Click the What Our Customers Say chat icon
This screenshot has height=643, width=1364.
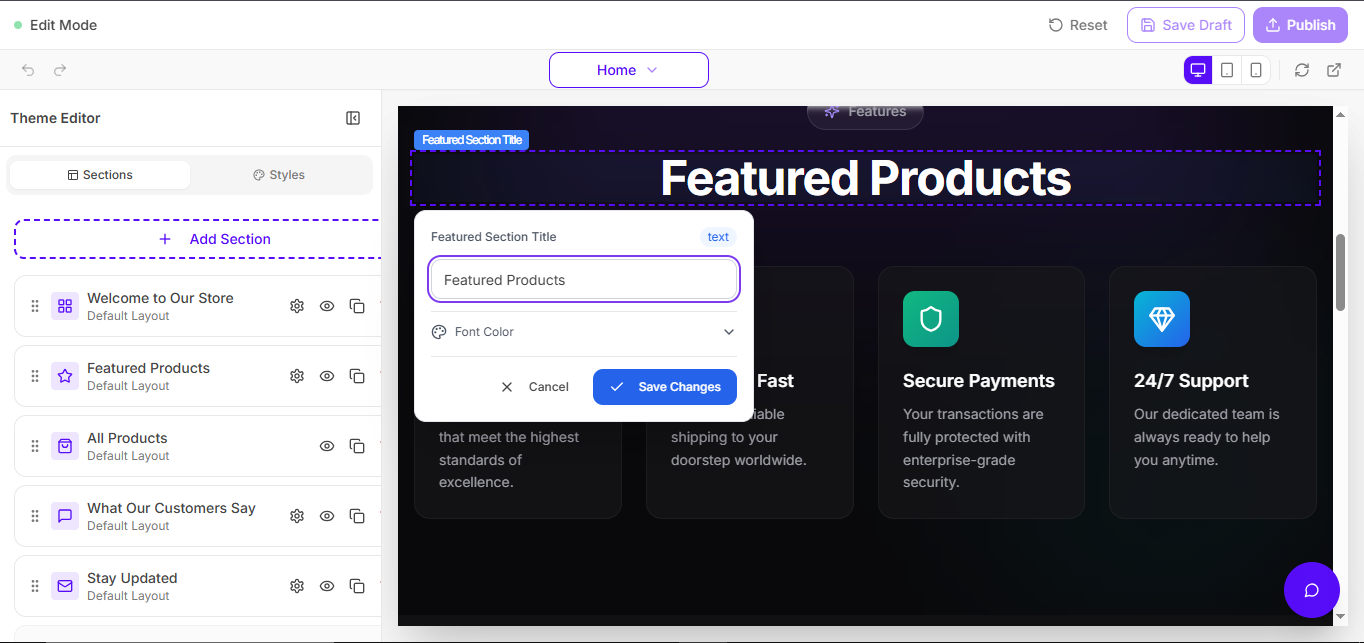click(64, 516)
